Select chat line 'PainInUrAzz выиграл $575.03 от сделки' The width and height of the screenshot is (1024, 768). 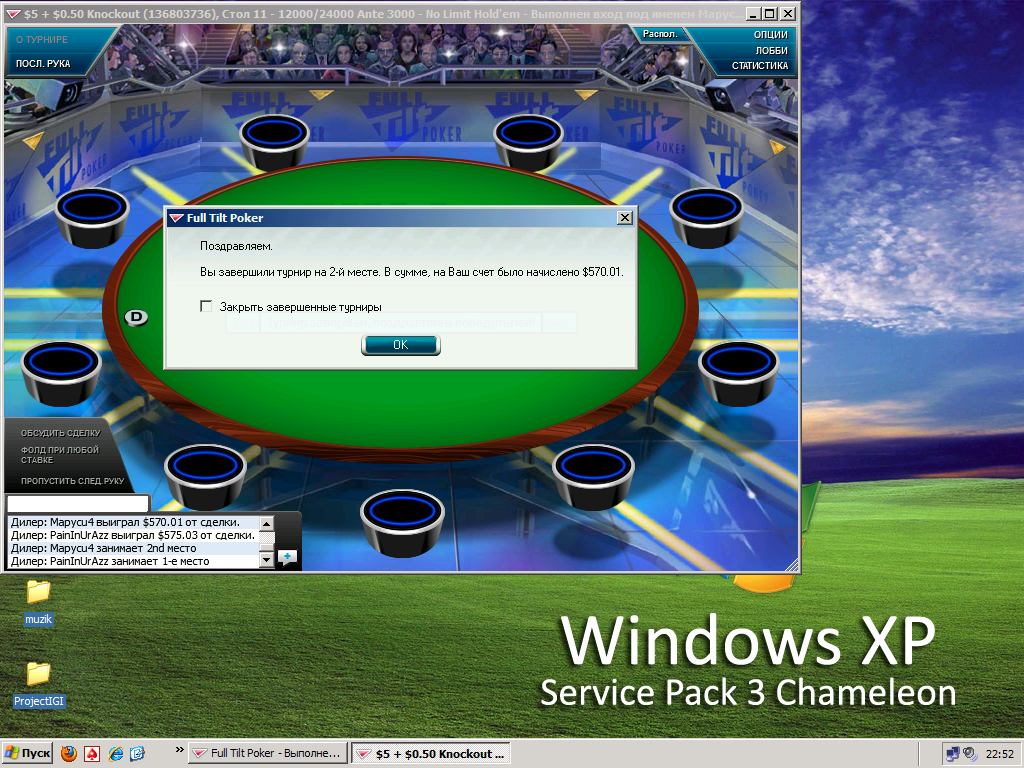[134, 535]
